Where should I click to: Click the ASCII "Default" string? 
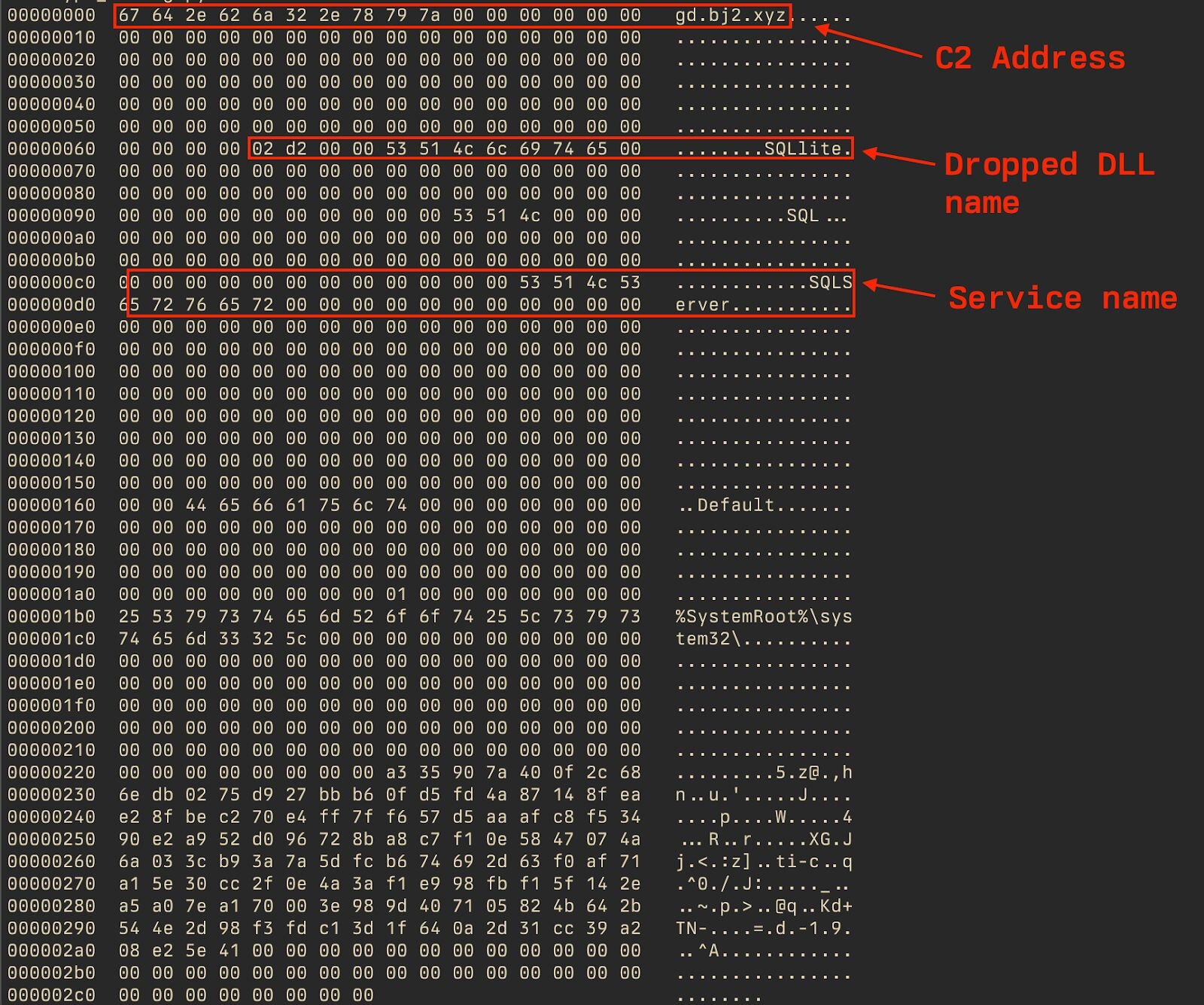click(735, 505)
